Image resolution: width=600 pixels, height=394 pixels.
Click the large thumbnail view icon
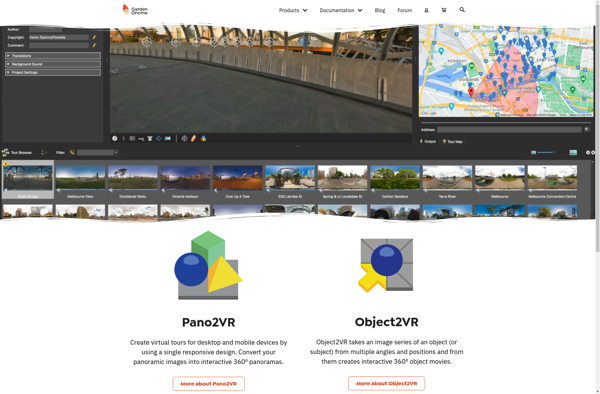pyautogui.click(x=573, y=153)
